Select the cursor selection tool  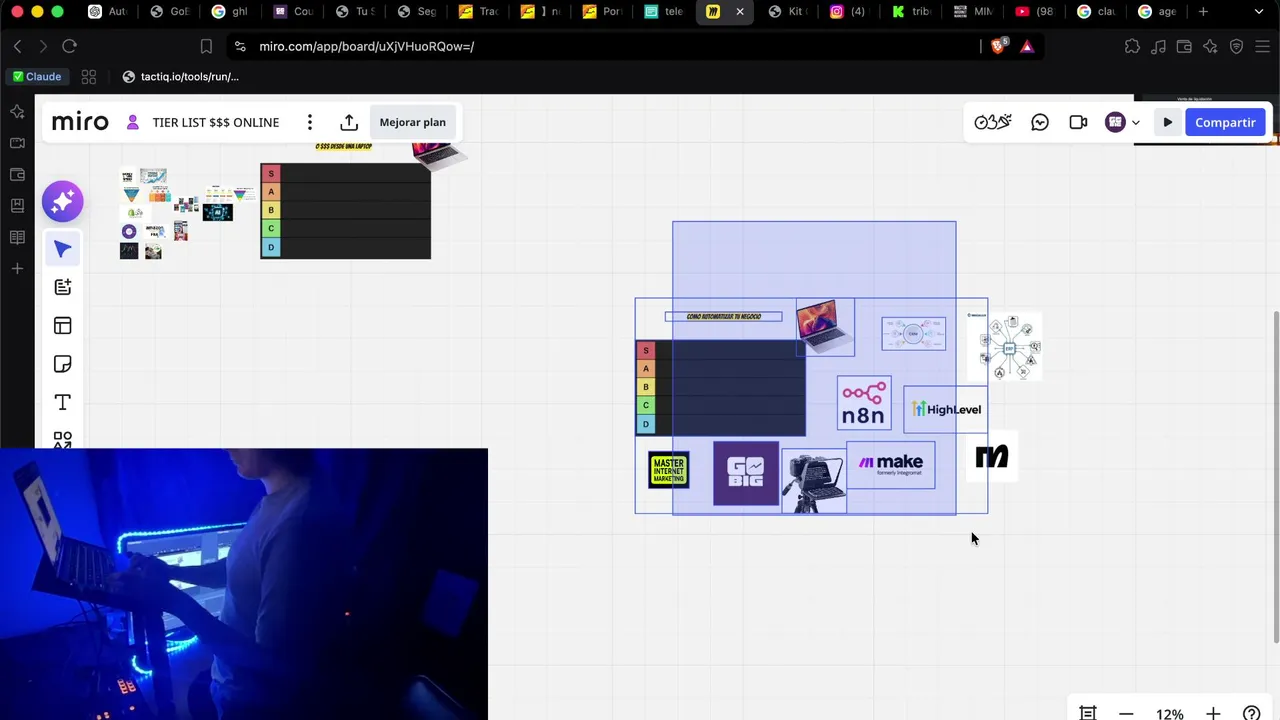pyautogui.click(x=62, y=249)
